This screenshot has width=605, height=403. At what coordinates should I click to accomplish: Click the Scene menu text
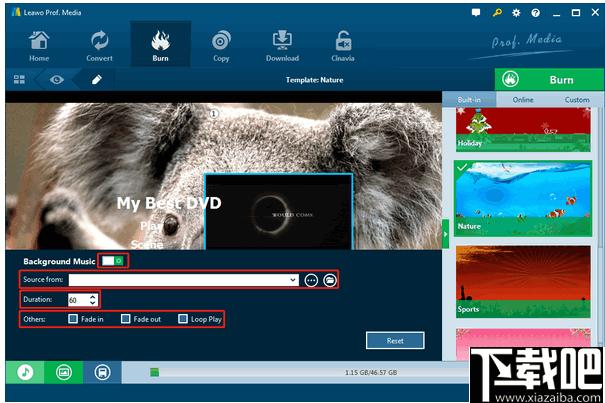[147, 244]
